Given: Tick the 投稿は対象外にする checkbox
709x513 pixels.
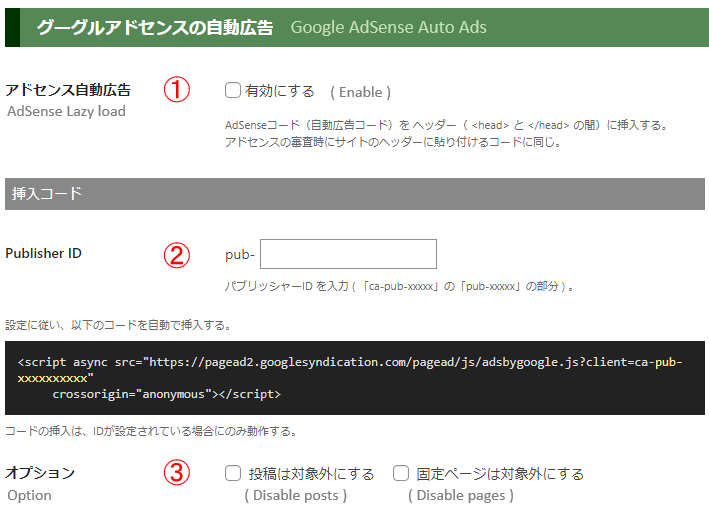Looking at the screenshot, I should (x=233, y=473).
